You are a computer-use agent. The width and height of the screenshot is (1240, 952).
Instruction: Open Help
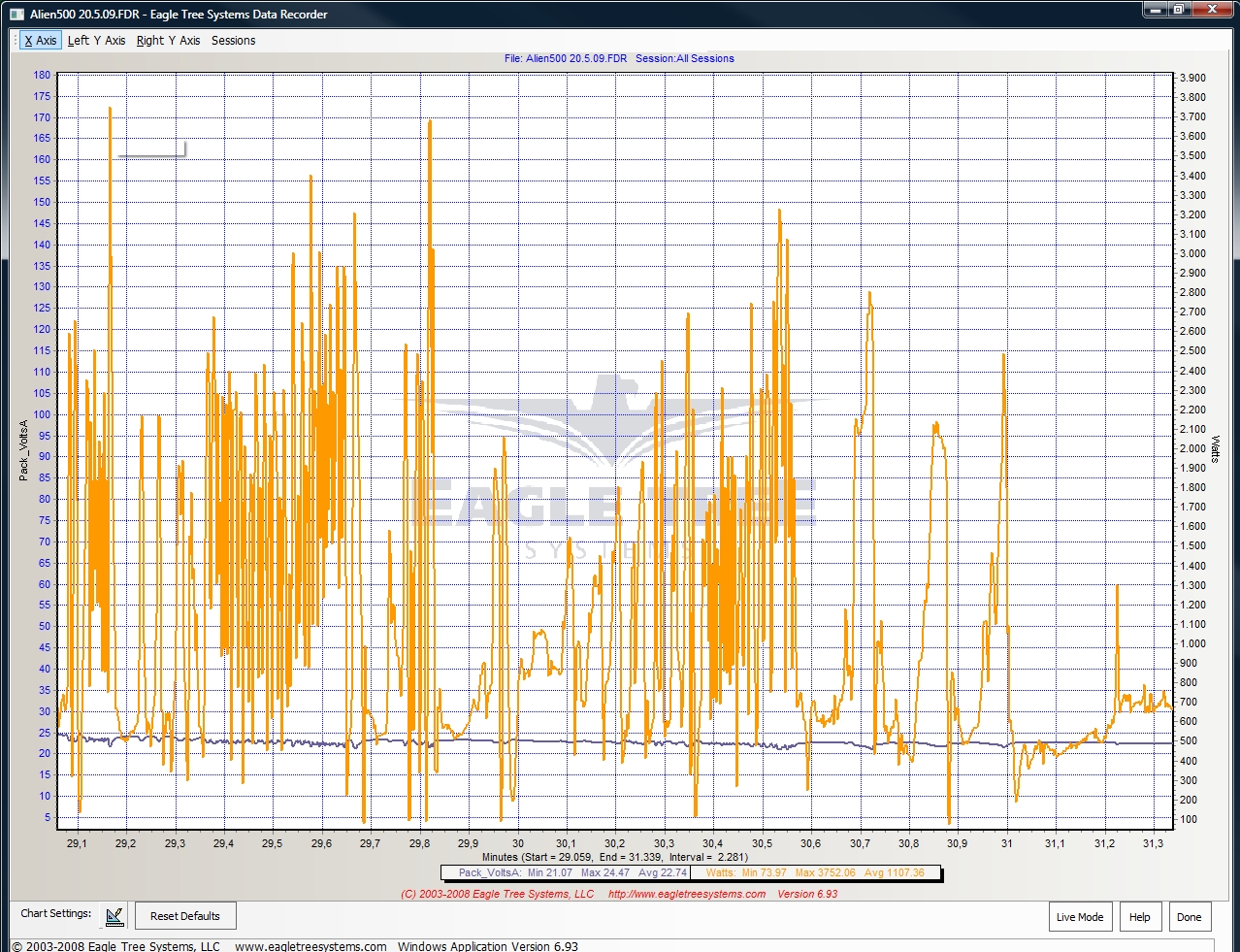(x=1140, y=917)
